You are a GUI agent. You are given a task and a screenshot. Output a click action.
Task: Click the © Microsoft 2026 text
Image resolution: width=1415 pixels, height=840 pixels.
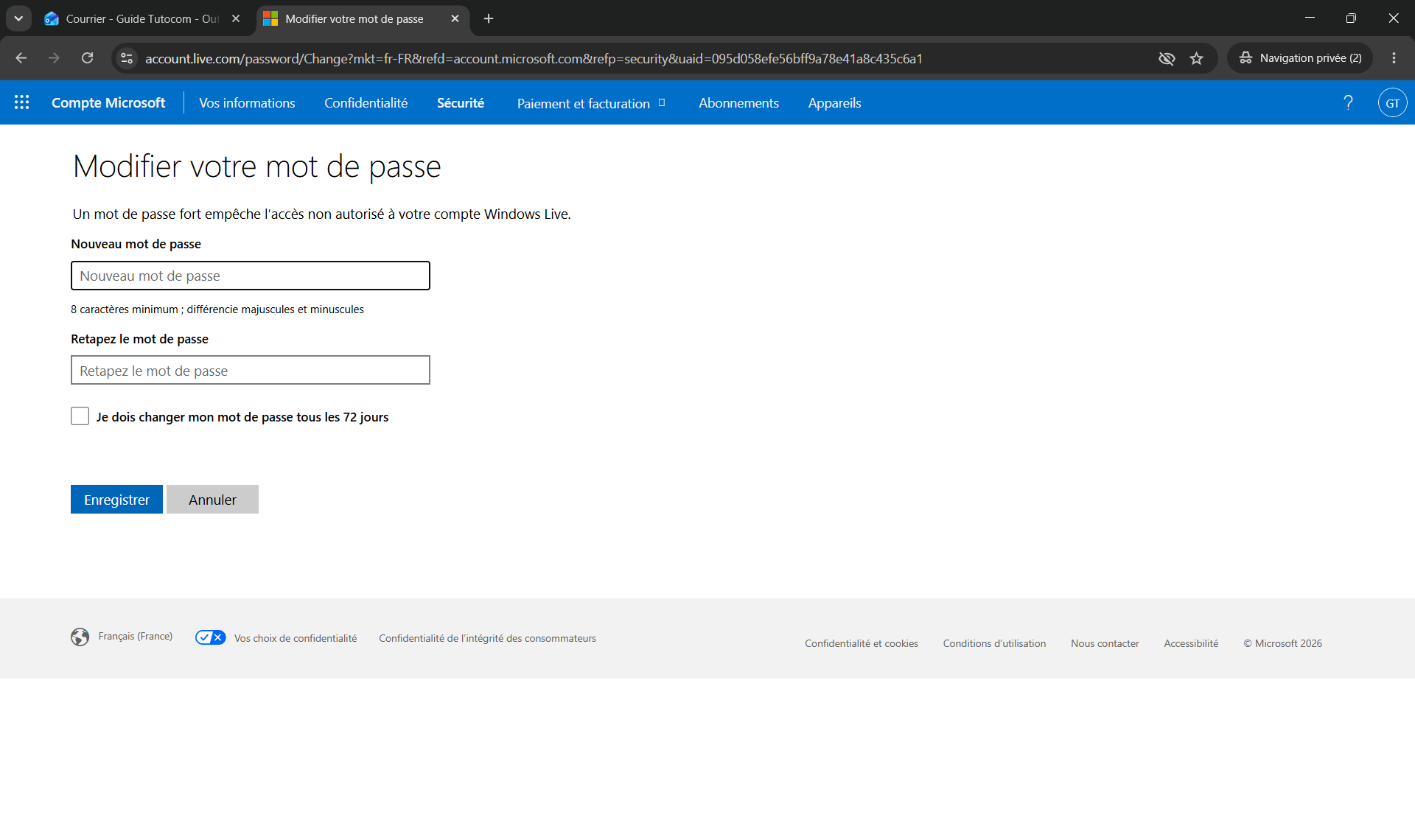click(1282, 643)
